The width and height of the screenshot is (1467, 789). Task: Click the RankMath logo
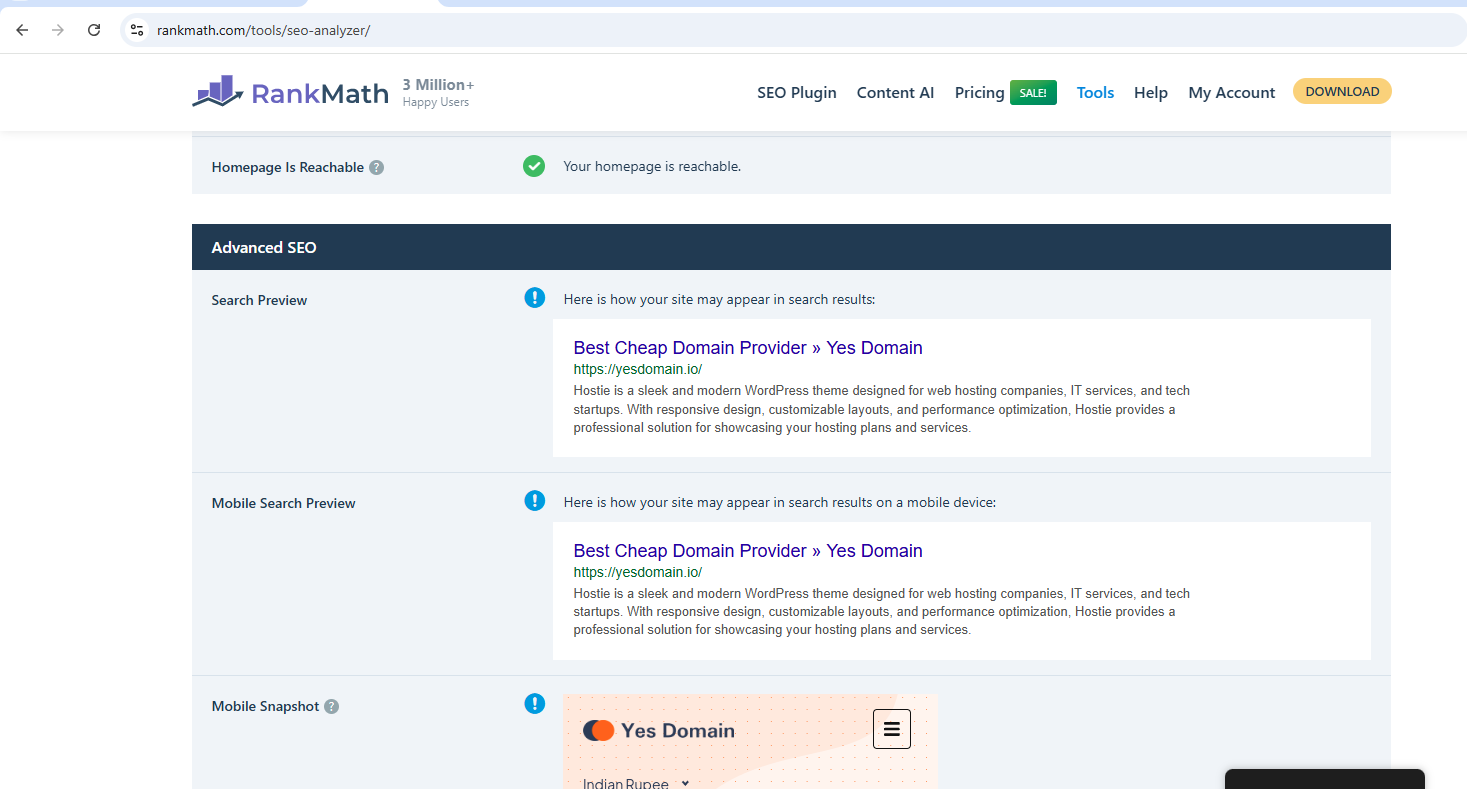click(x=291, y=92)
